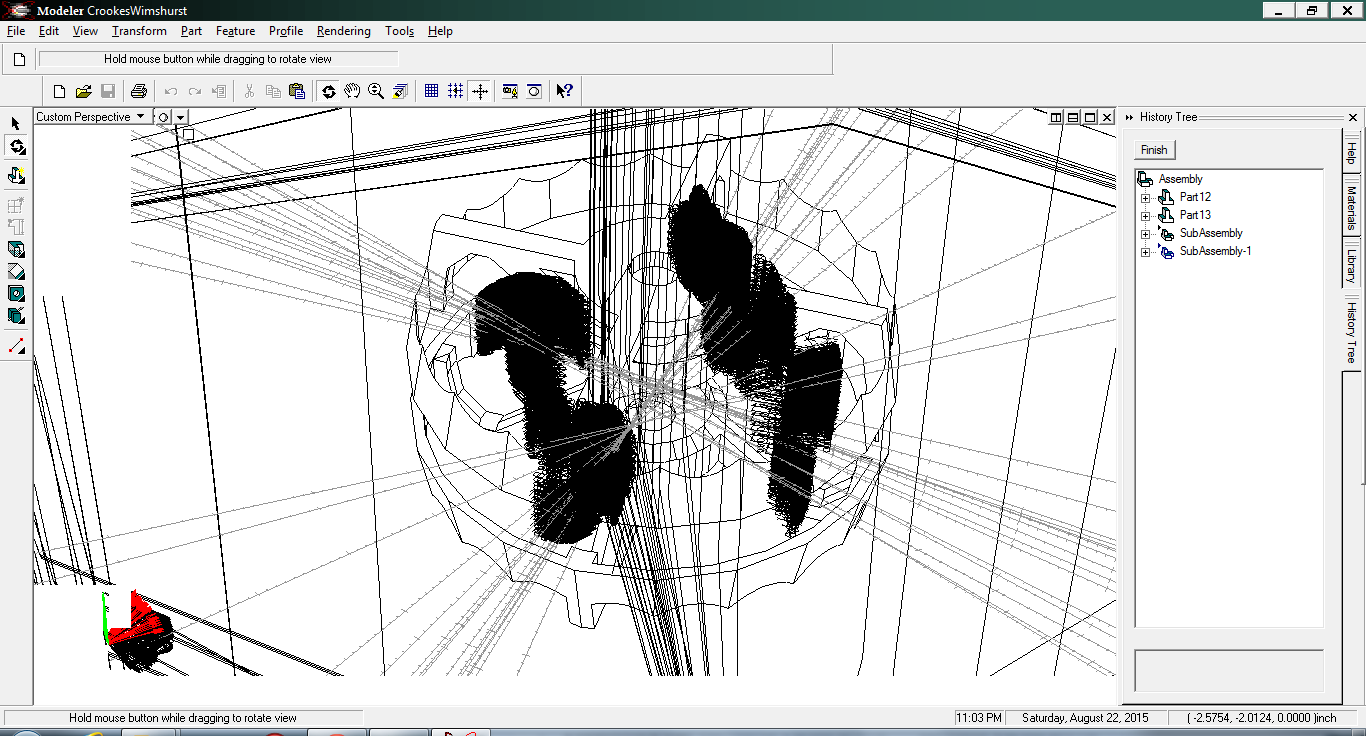Click the insert part icon in left toolbar

click(x=16, y=176)
